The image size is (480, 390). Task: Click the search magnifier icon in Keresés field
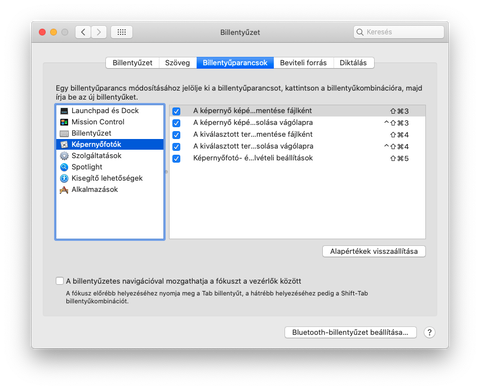click(360, 32)
